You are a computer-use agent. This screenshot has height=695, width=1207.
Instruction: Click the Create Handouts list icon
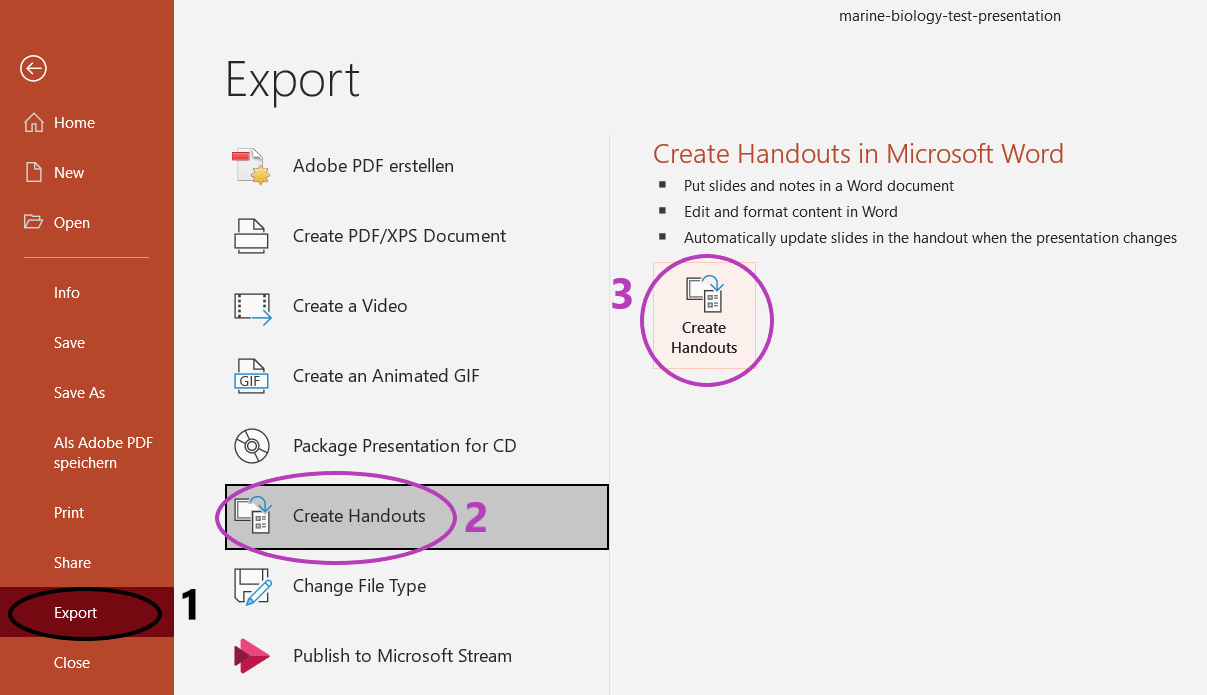point(252,516)
